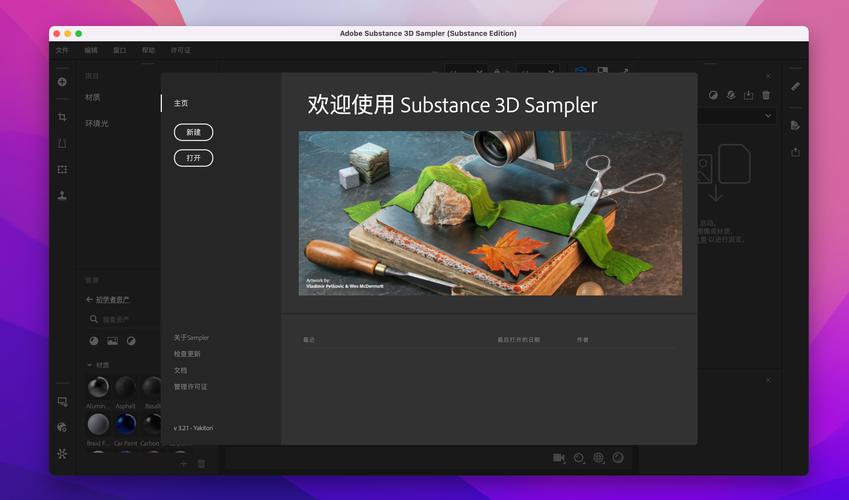The image size is (849, 500).
Task: Click the import tray icon in layers panel
Action: pyautogui.click(x=748, y=95)
